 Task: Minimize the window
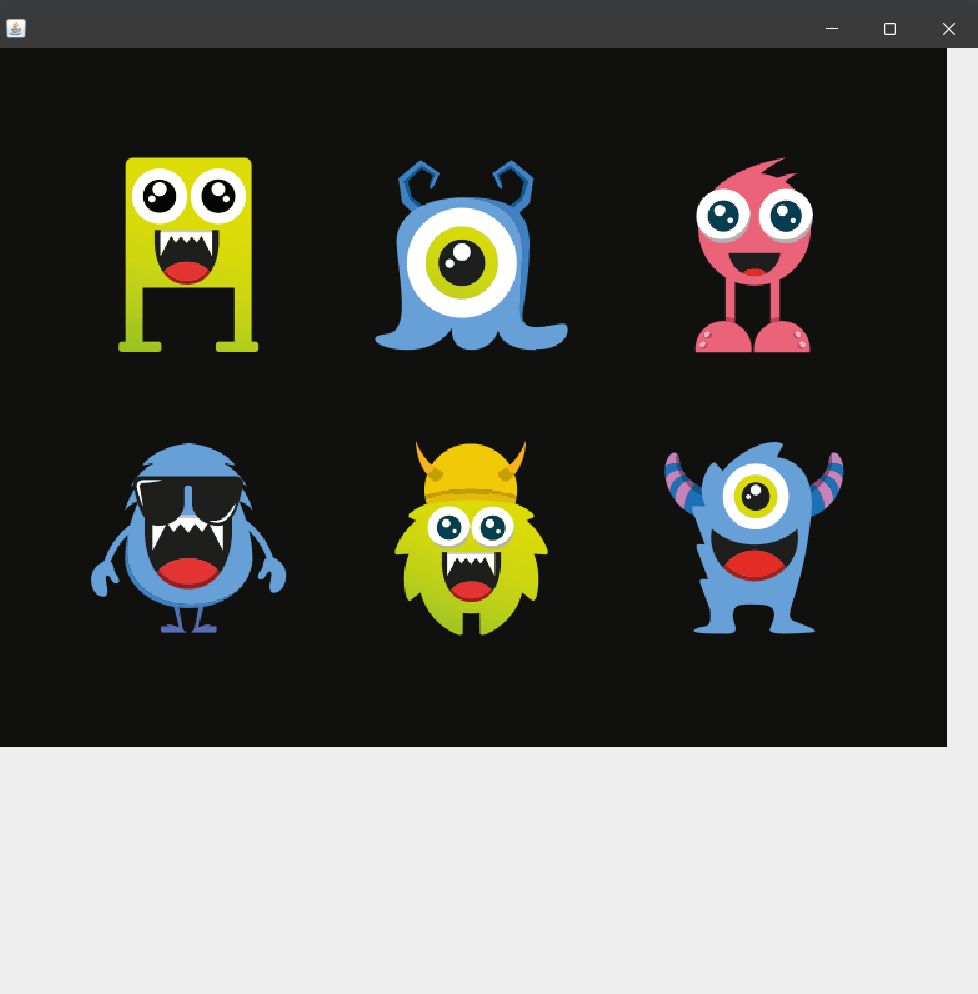(x=832, y=29)
